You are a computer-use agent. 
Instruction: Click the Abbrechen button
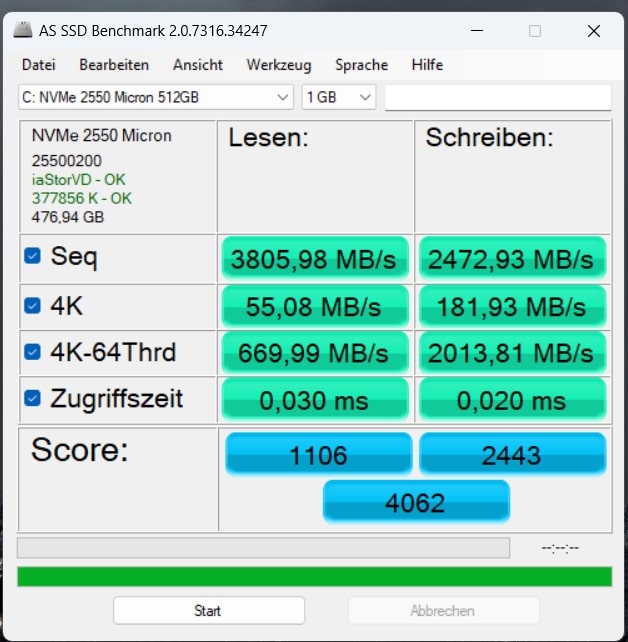[443, 610]
